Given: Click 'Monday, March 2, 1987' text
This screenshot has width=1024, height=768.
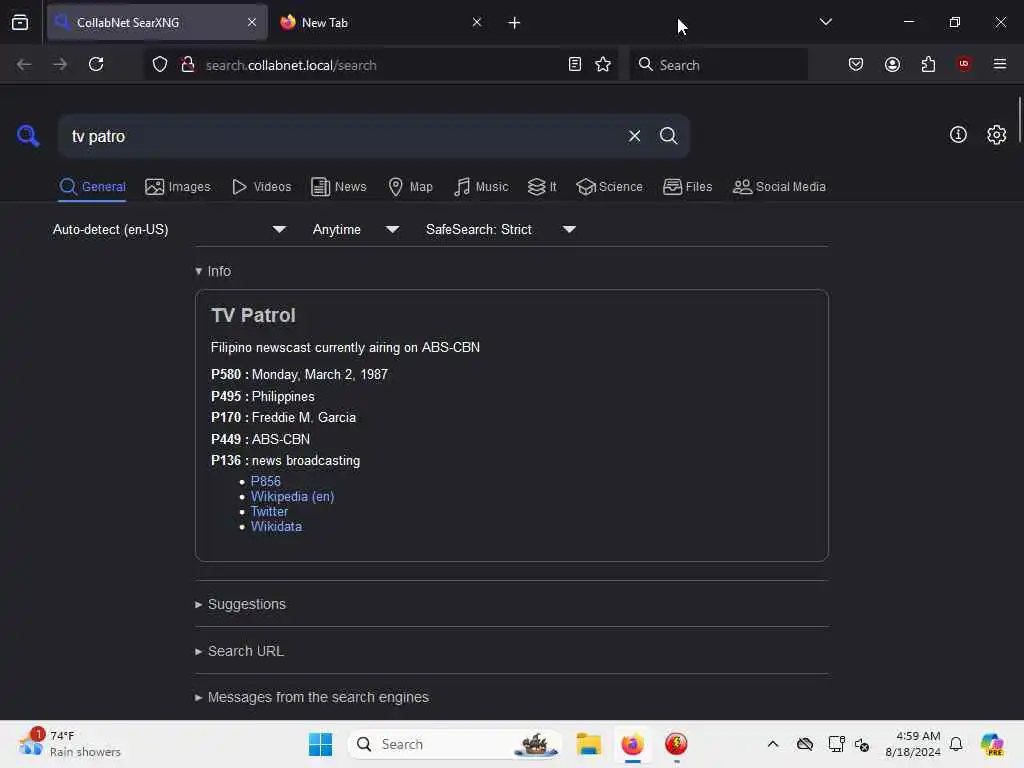Looking at the screenshot, I should coord(320,374).
